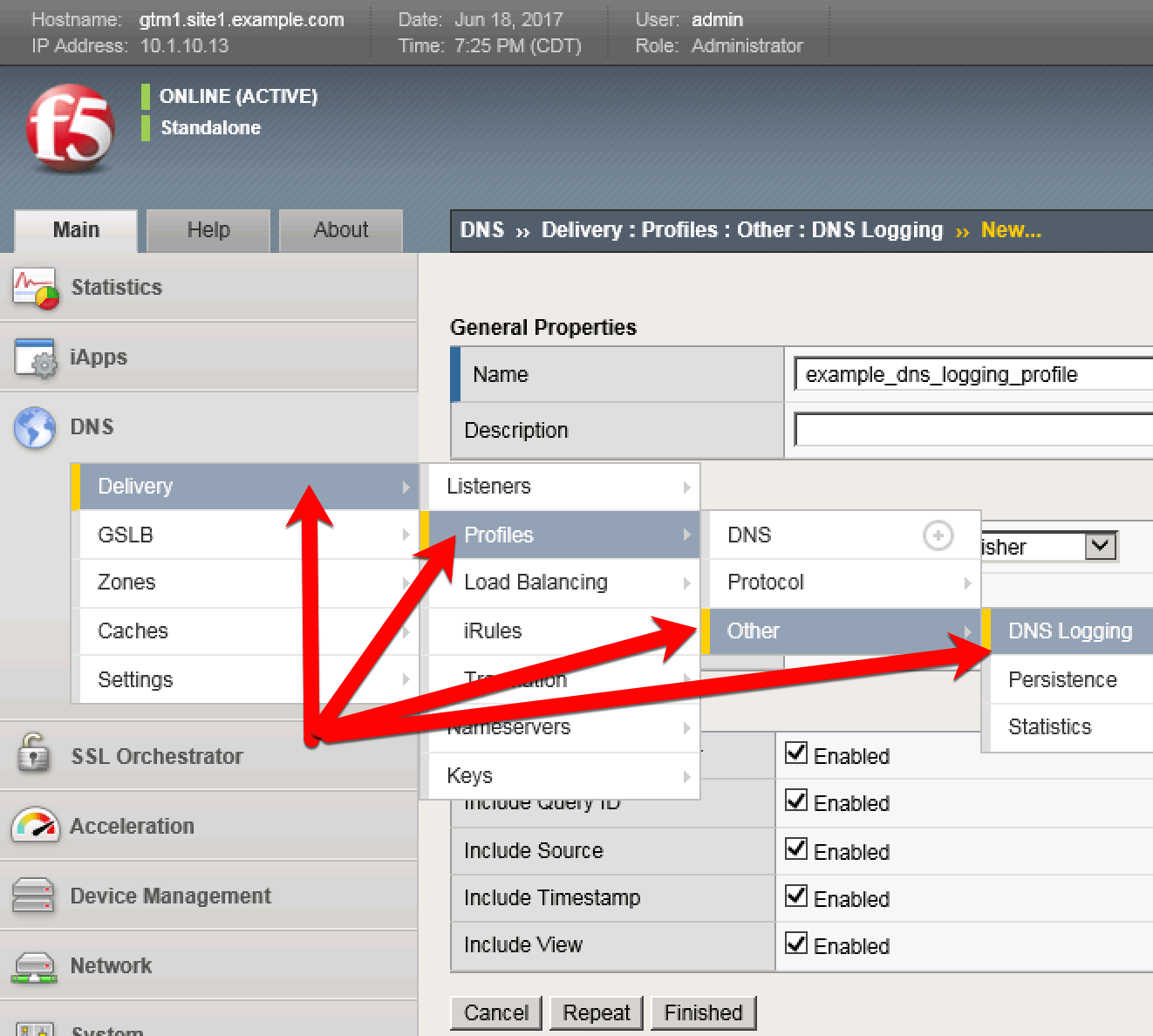Switch to the Help tab
Viewport: 1153px width, 1036px height.
pyautogui.click(x=208, y=230)
